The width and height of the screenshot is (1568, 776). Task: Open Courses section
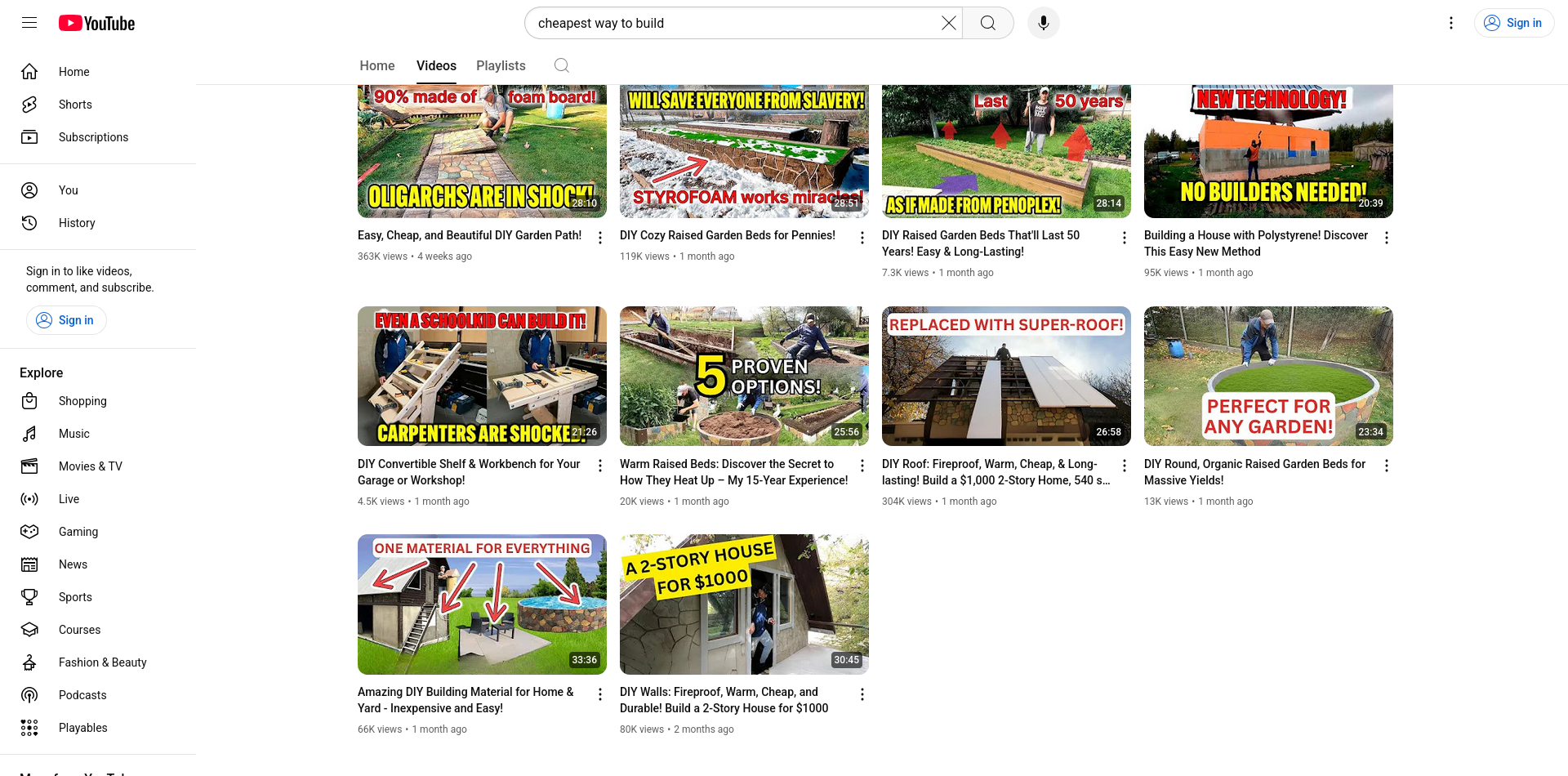pos(98,630)
